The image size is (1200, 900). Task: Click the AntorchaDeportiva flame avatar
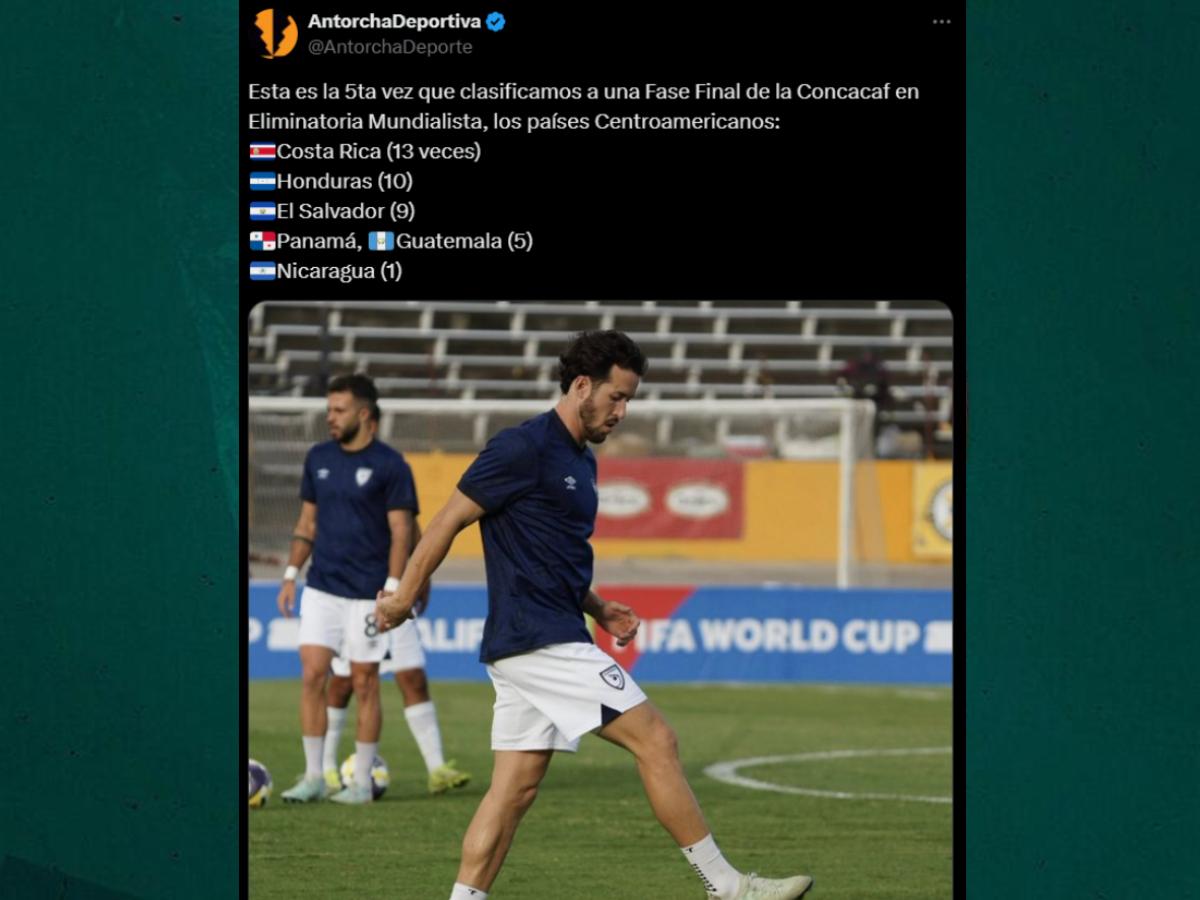[x=275, y=33]
